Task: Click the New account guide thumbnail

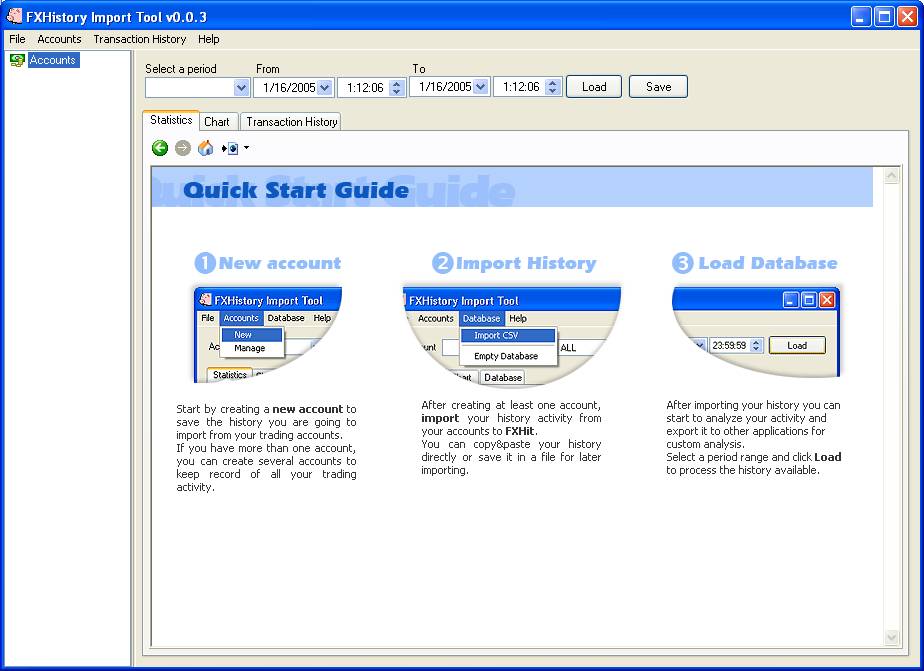Action: (x=267, y=334)
